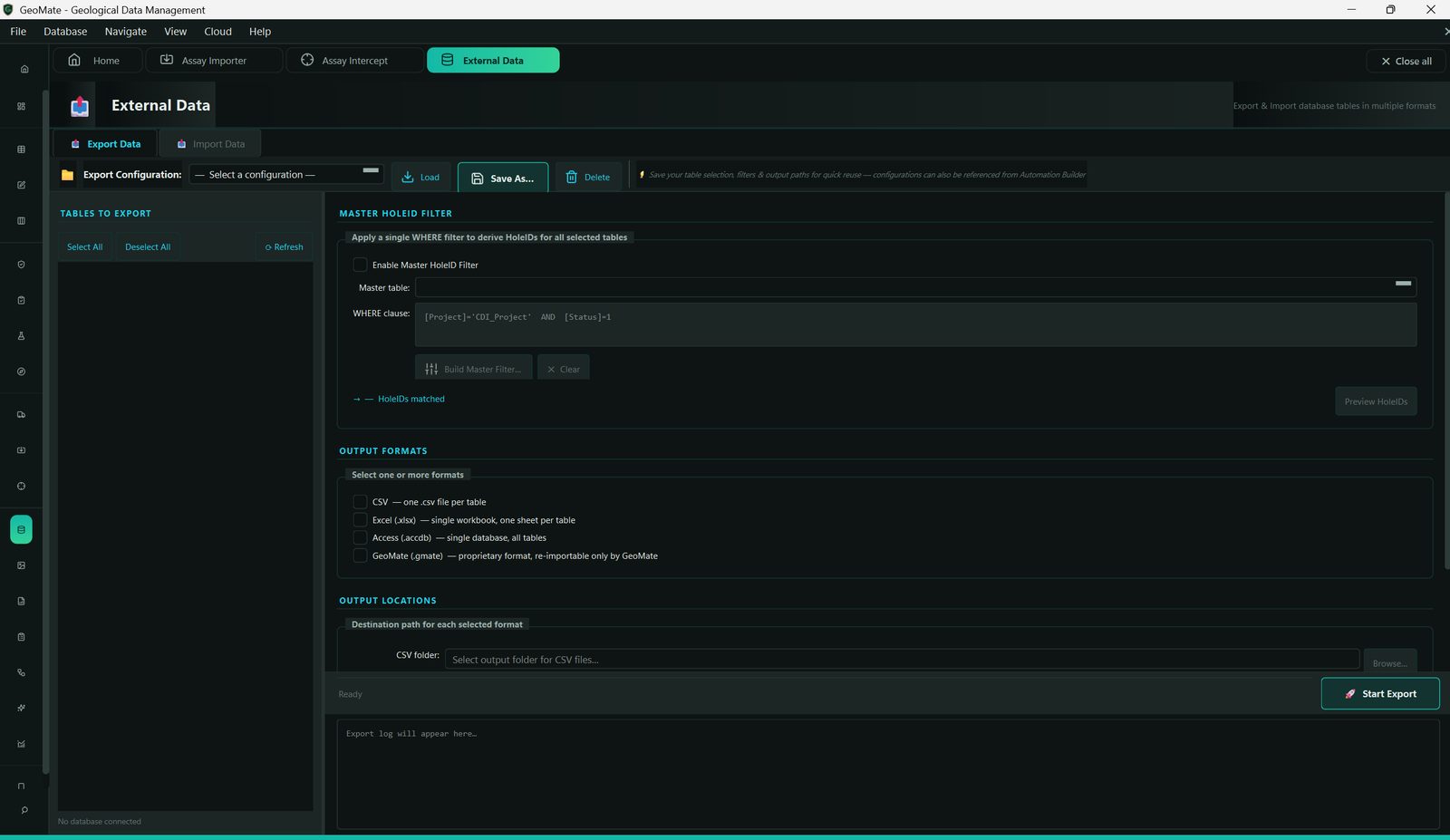
Task: Click the search magnifier icon in the sidebar
Action: (24, 810)
